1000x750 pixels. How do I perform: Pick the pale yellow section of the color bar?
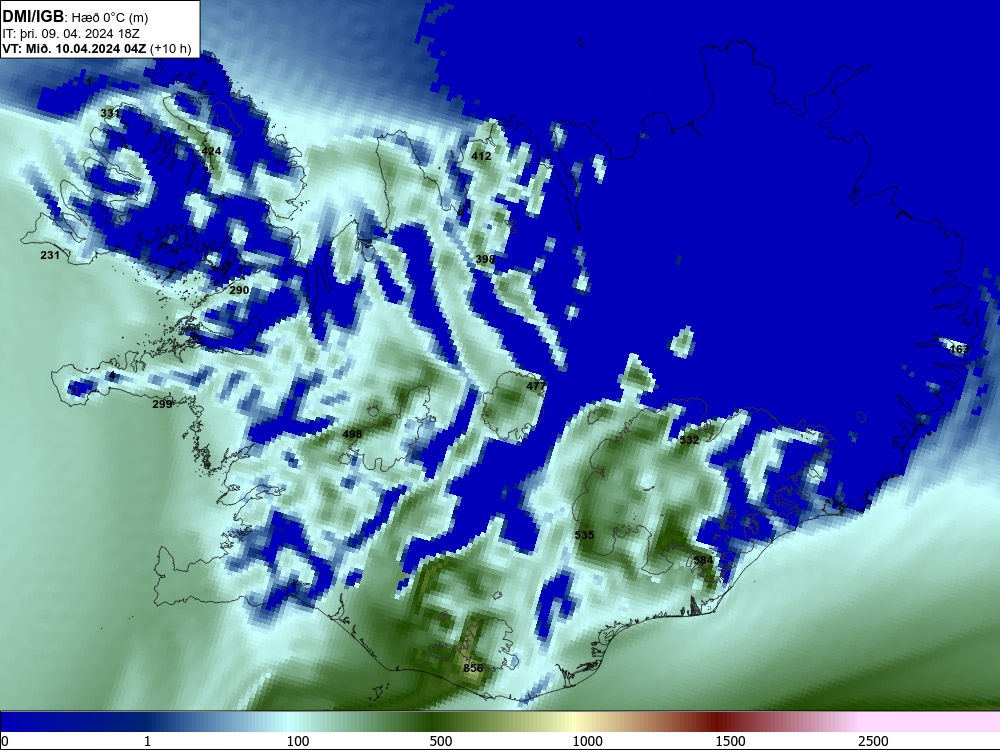(x=574, y=722)
